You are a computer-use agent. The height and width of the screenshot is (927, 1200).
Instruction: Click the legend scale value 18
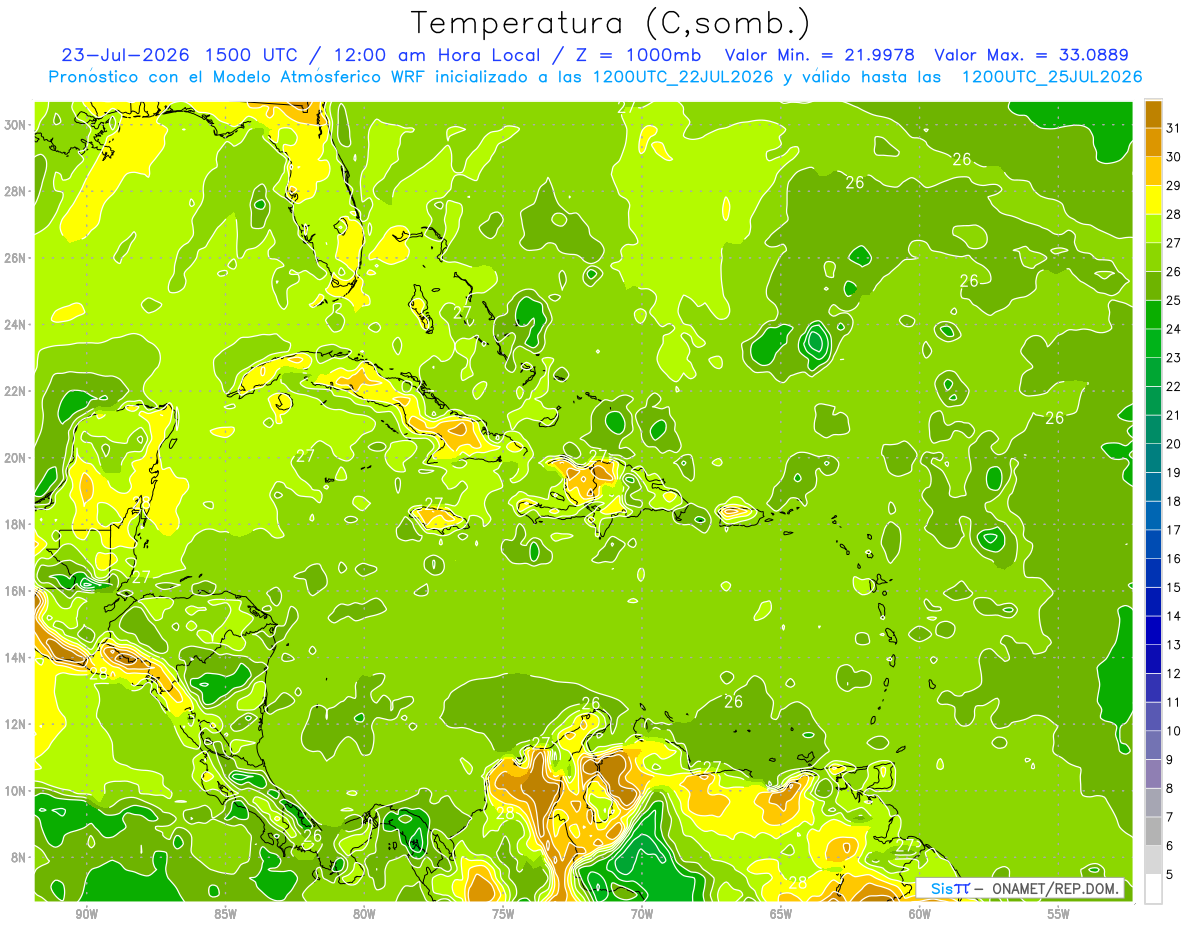coord(1174,501)
